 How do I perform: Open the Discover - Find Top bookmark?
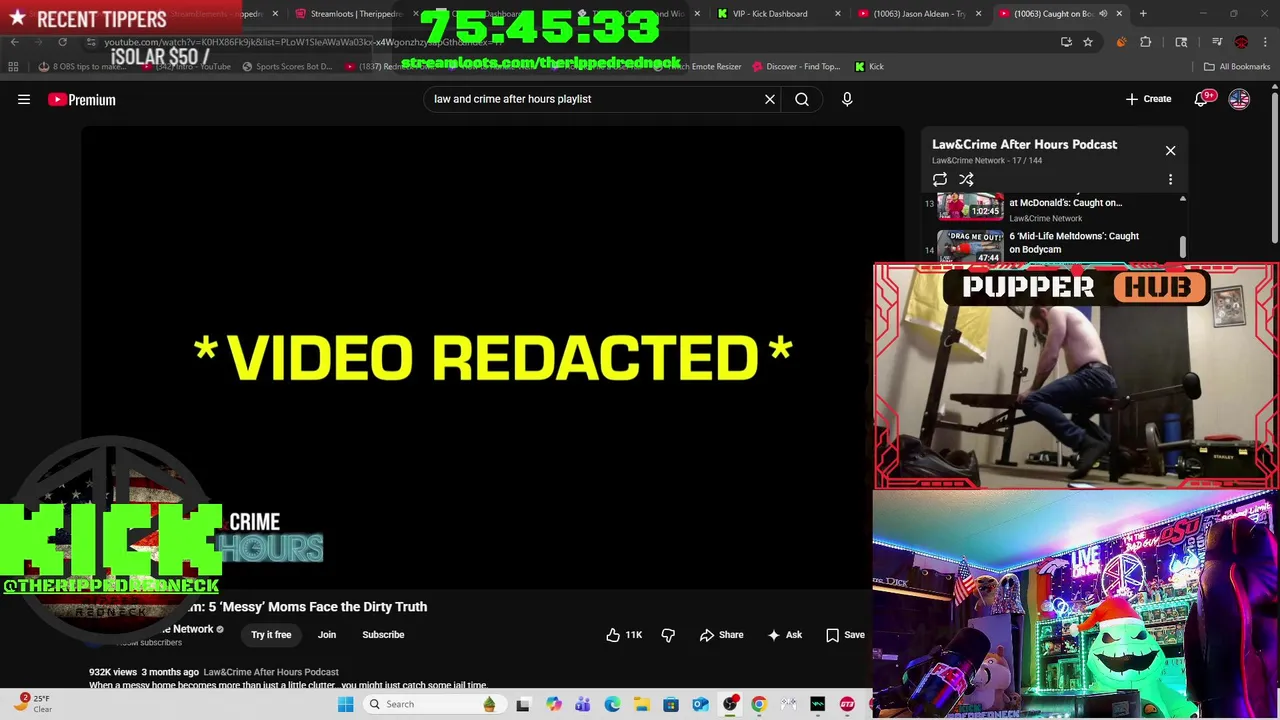795,67
